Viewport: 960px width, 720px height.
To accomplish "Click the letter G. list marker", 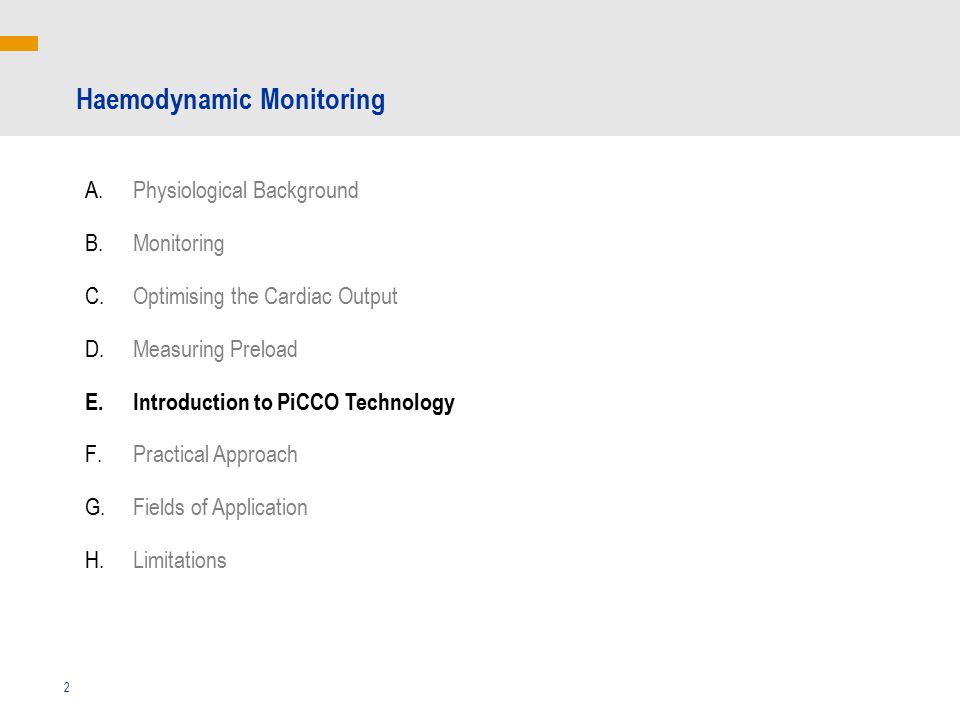I will click(95, 508).
